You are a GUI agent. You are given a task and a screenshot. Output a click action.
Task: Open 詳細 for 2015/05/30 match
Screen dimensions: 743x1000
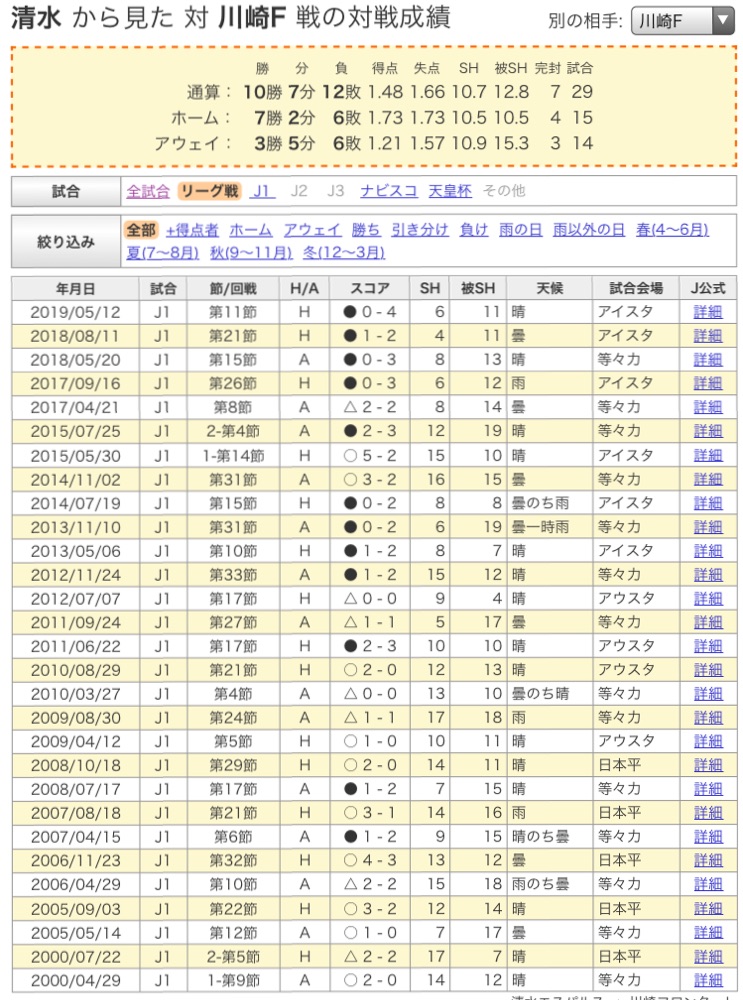click(707, 455)
